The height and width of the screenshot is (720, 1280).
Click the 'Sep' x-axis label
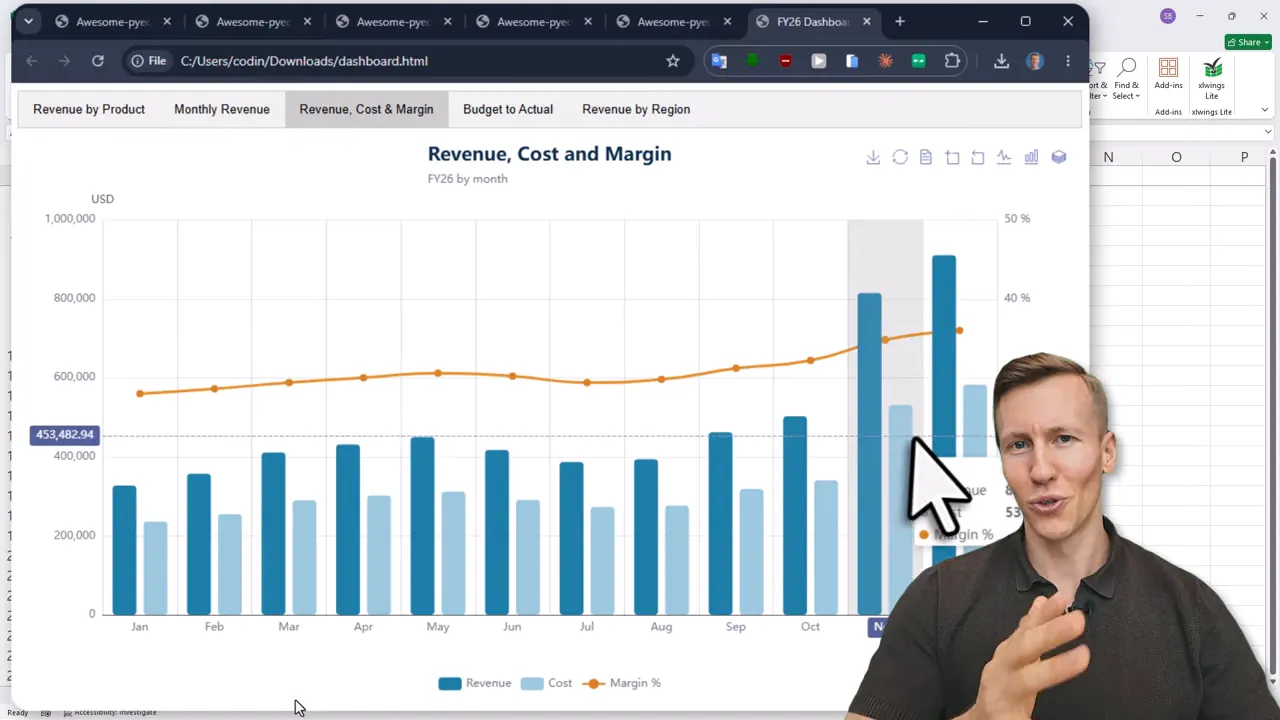(x=735, y=627)
